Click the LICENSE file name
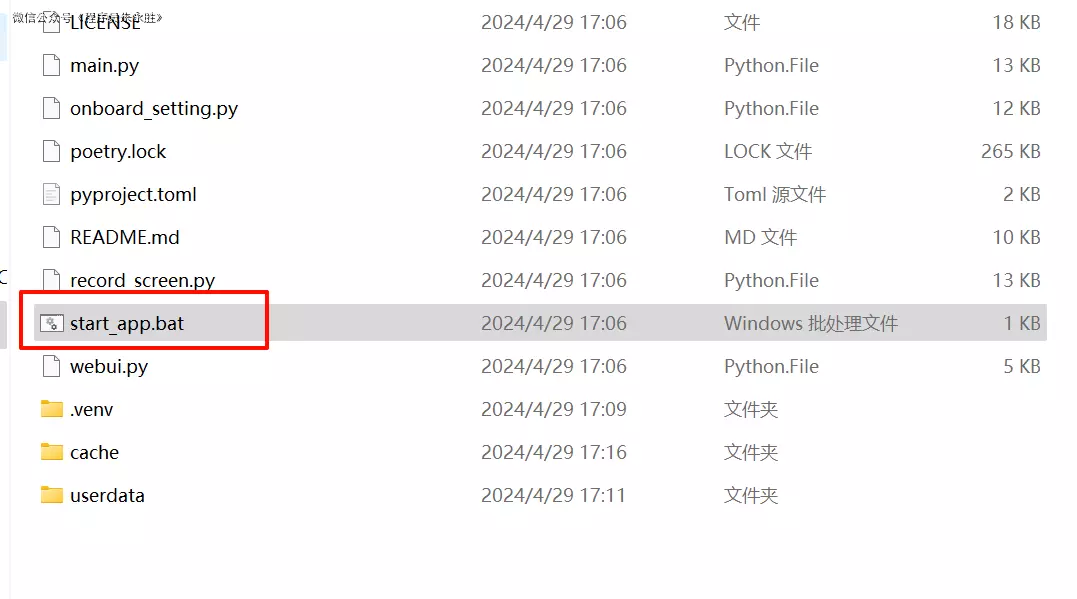Viewport: 1077px width, 599px height. click(105, 23)
